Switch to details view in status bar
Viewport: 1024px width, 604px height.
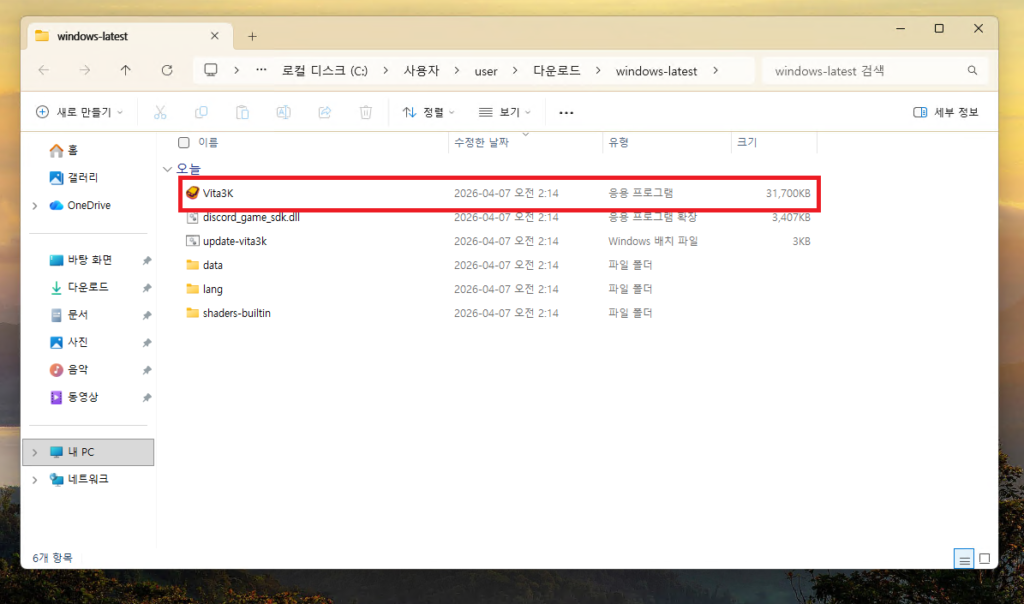pyautogui.click(x=963, y=558)
